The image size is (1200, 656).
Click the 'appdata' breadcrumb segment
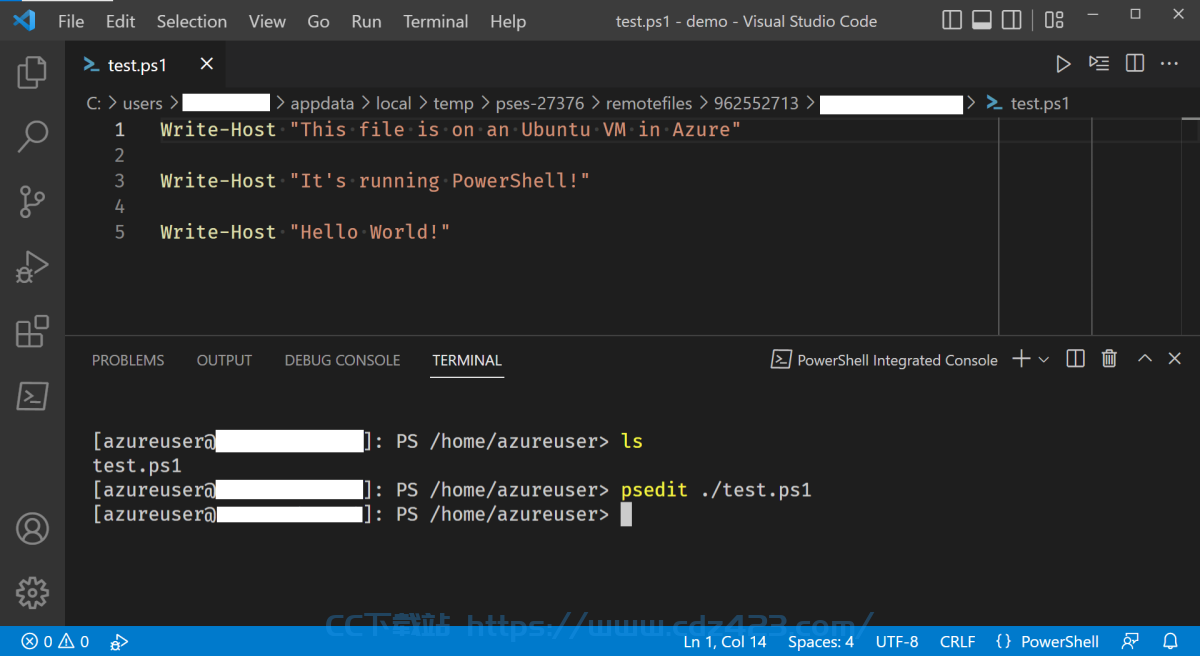point(321,103)
